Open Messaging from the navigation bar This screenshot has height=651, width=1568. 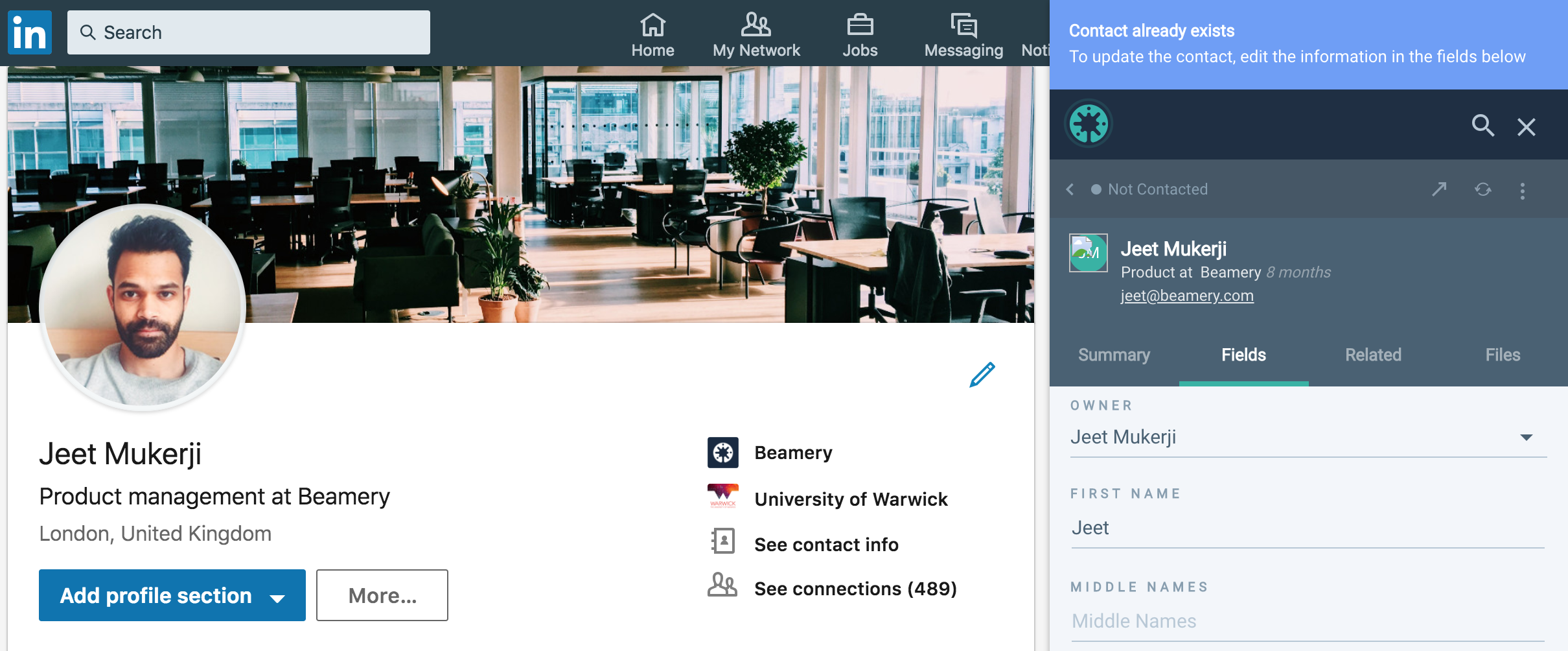[963, 36]
